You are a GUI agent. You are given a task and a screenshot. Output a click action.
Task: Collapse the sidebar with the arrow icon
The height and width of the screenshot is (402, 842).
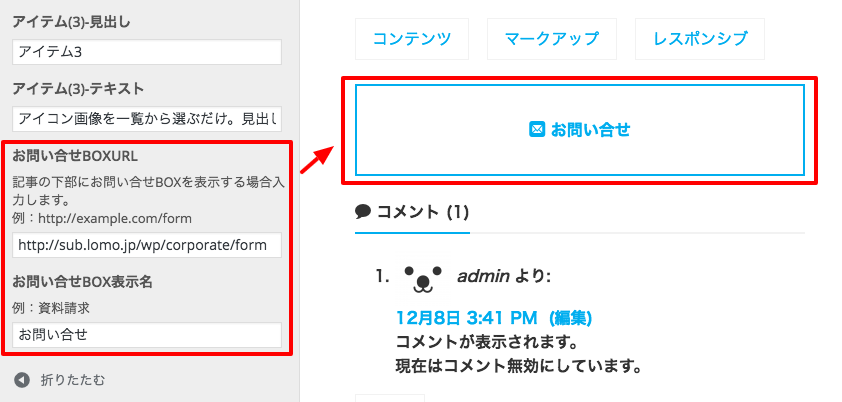[x=22, y=380]
